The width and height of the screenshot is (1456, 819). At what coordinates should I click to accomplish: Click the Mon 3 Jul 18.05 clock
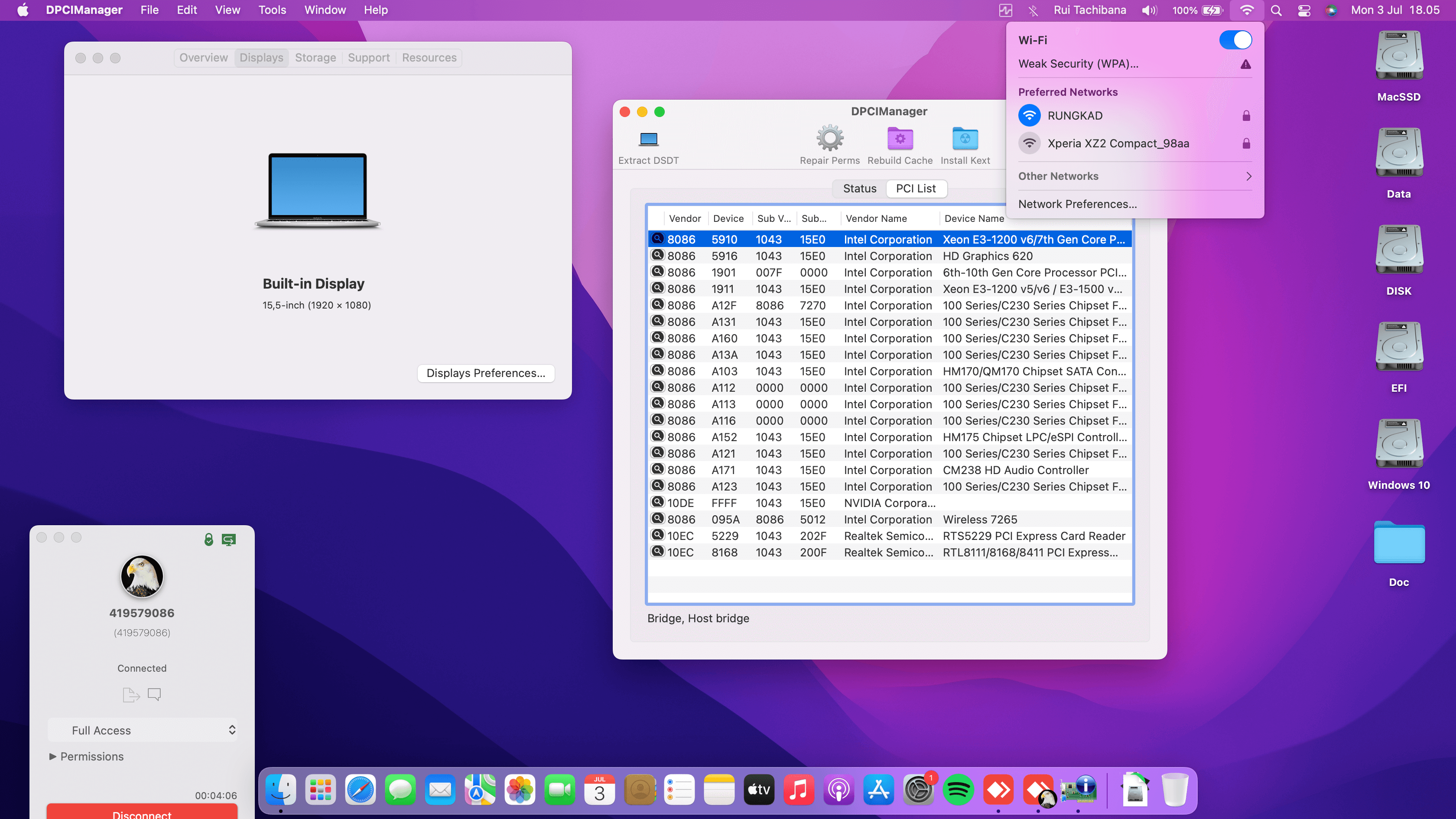point(1395,10)
